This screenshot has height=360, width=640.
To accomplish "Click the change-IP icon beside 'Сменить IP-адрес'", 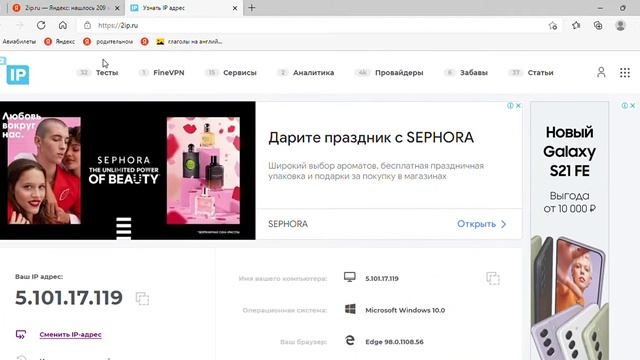I will pos(21,334).
